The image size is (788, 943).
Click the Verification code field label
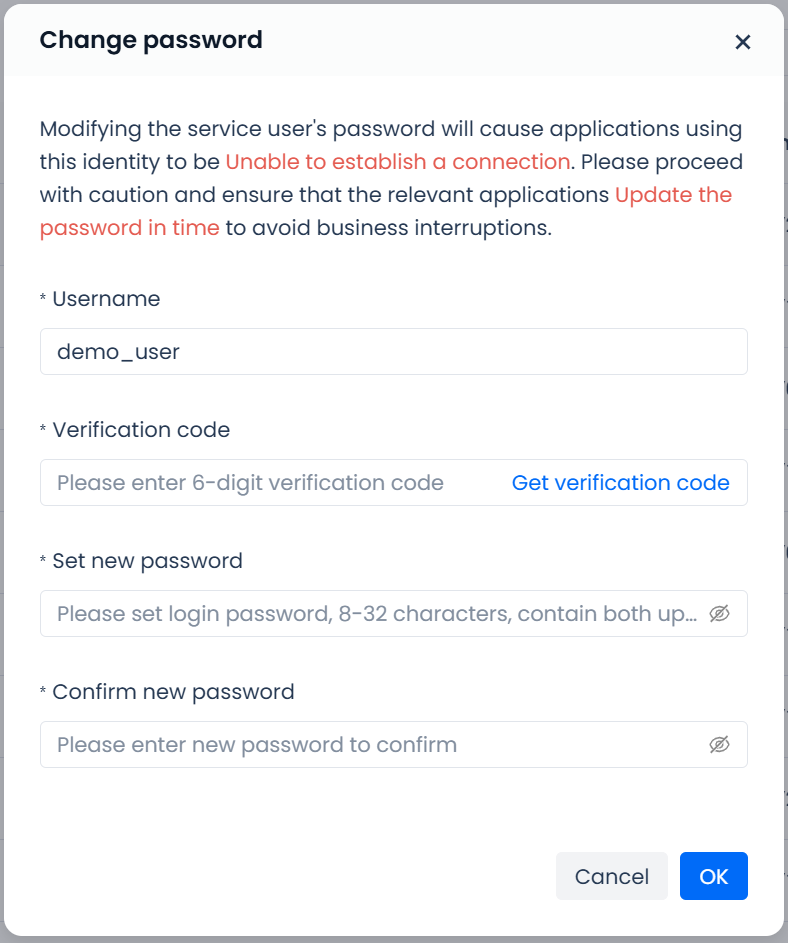pyautogui.click(x=141, y=430)
